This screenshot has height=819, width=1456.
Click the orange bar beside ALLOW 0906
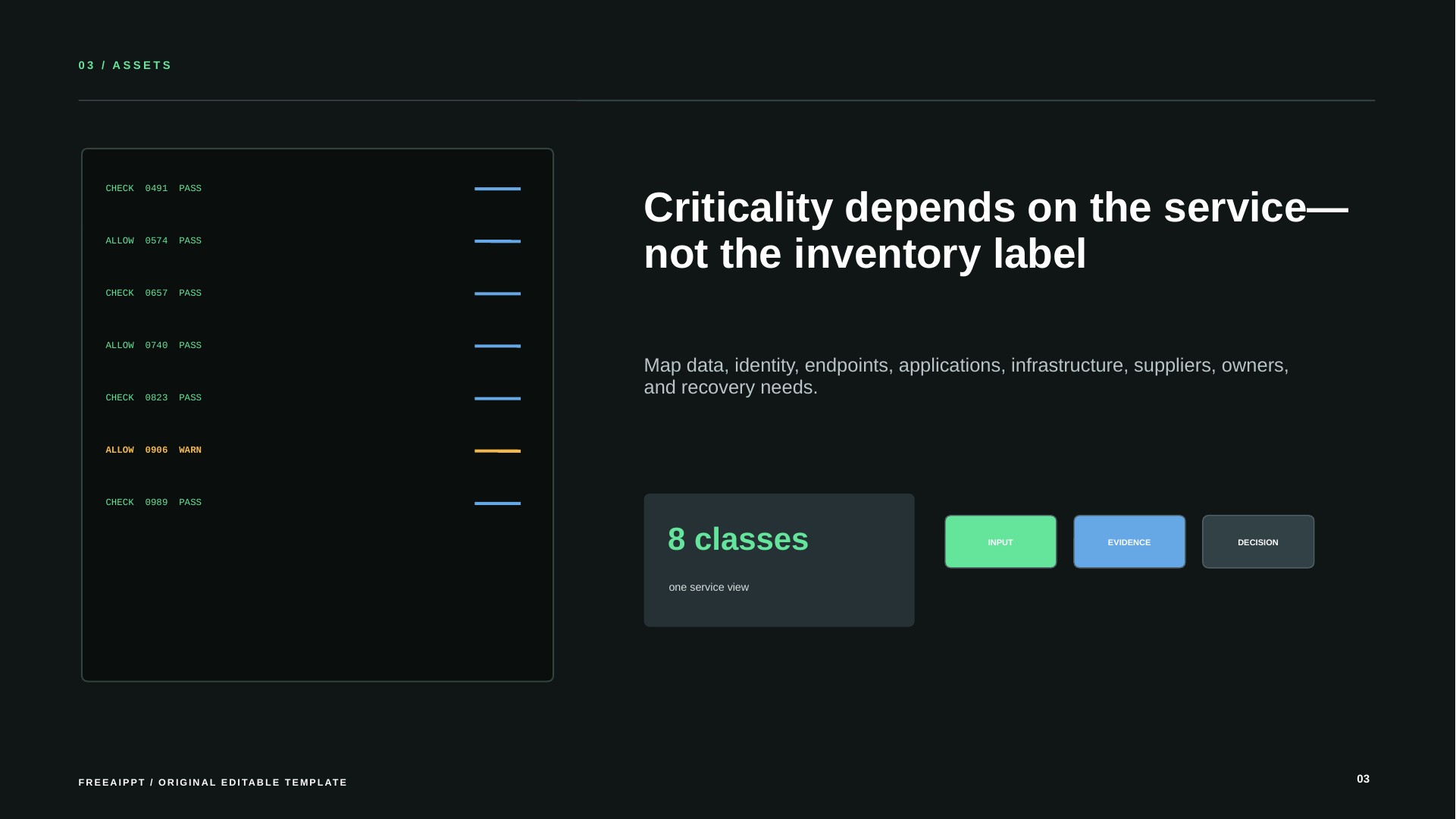click(498, 450)
